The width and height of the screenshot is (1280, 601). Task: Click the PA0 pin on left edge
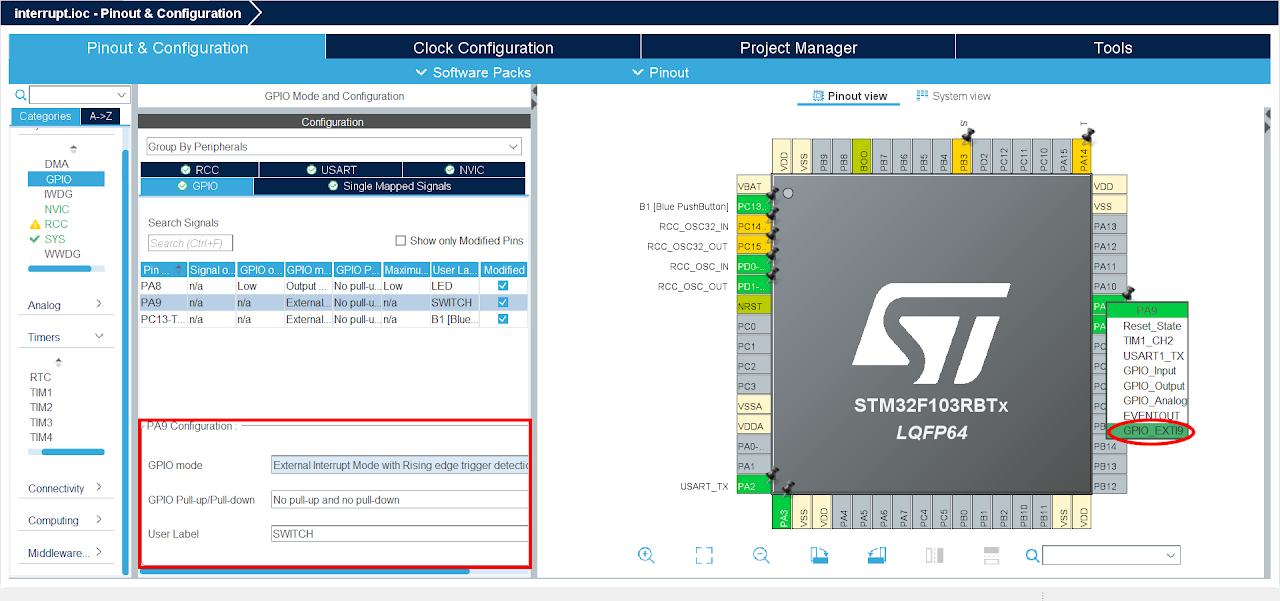pos(753,446)
